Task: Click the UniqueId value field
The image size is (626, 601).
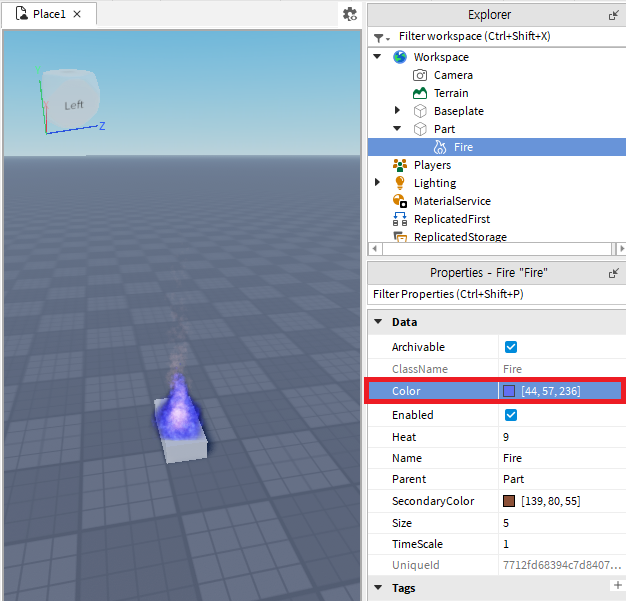Action: click(562, 565)
